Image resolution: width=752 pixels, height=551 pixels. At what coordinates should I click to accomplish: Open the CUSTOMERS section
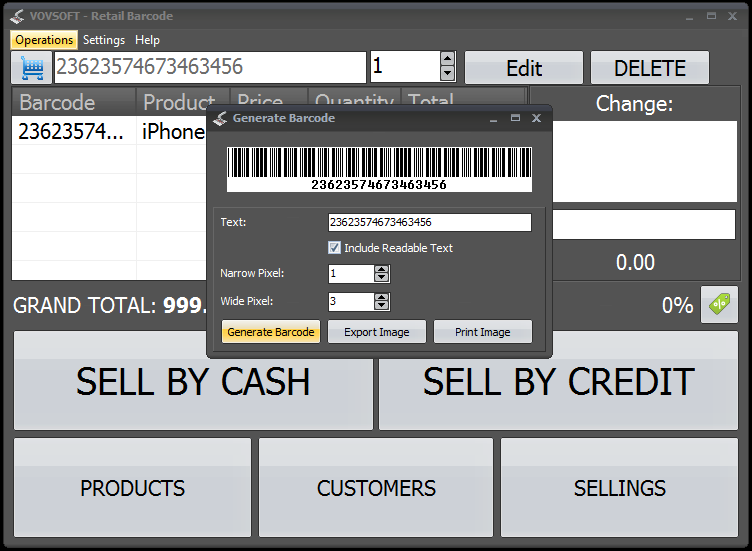pyautogui.click(x=376, y=488)
